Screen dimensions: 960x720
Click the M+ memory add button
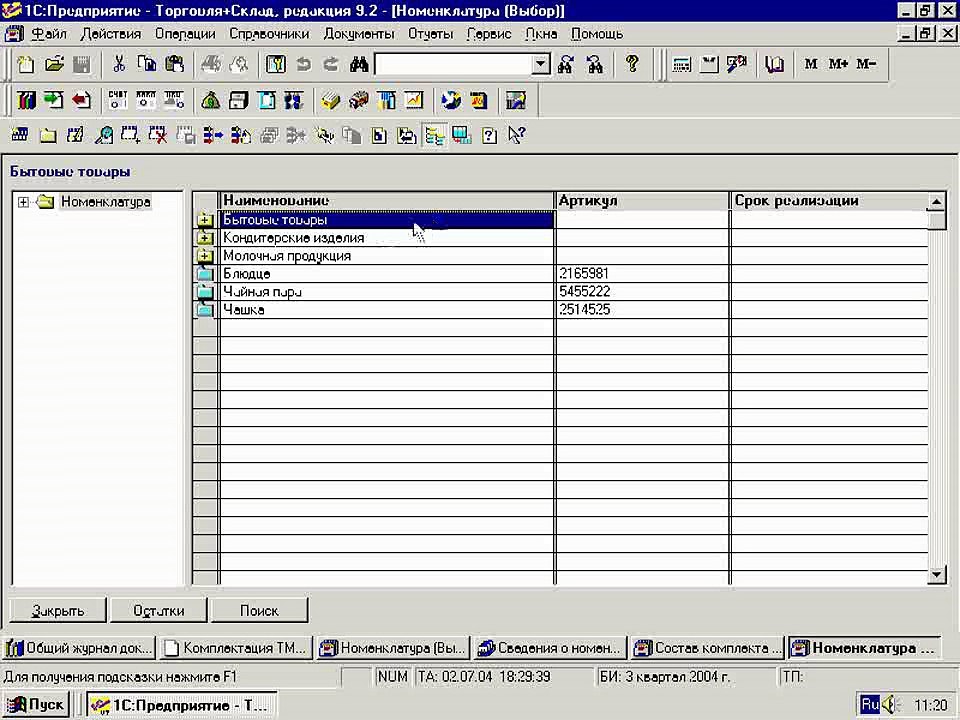point(838,64)
